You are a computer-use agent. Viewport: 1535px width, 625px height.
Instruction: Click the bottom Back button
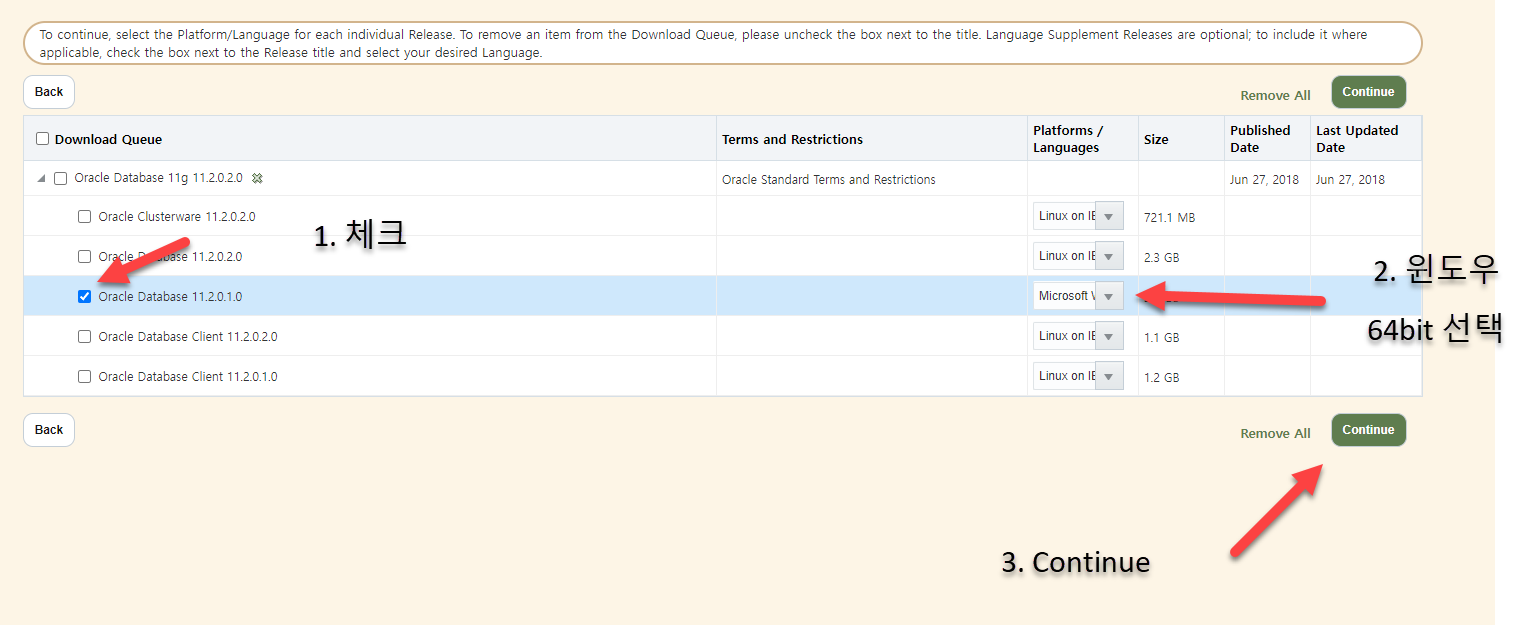49,430
